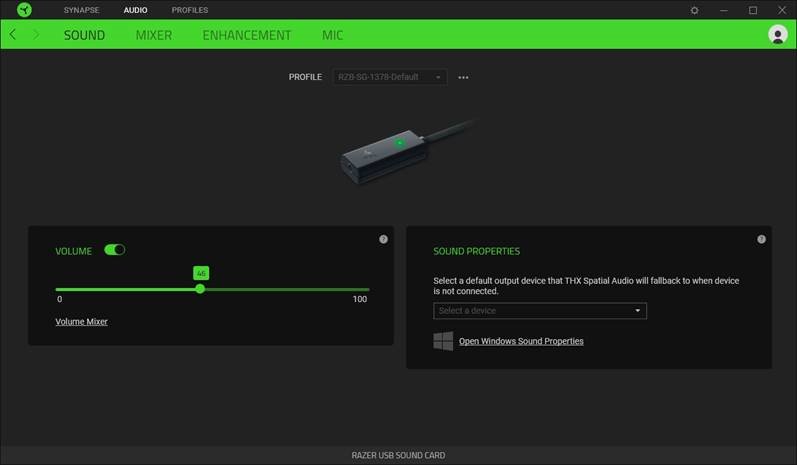Click the Windows logo icon
797x465 pixels.
pos(443,341)
